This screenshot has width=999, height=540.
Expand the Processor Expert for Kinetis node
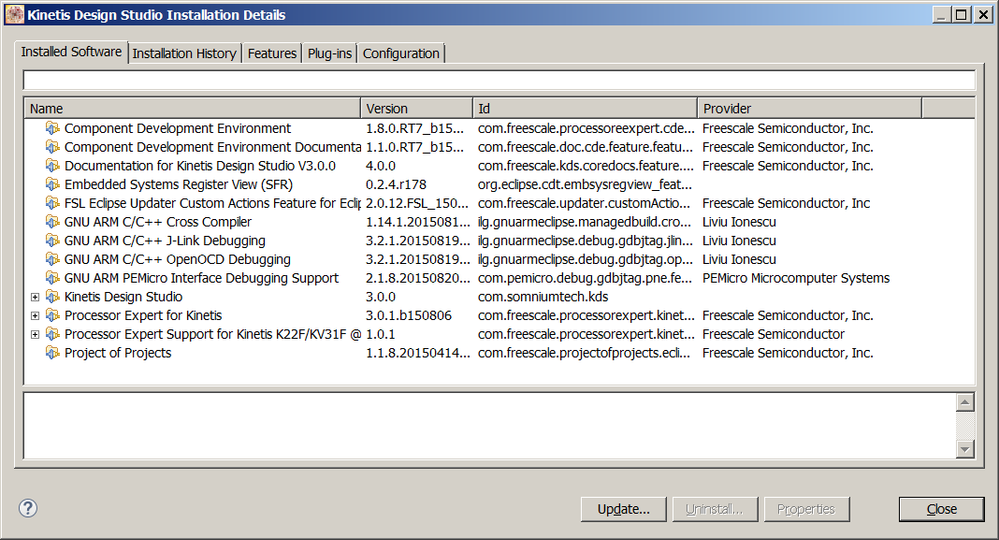(x=35, y=316)
